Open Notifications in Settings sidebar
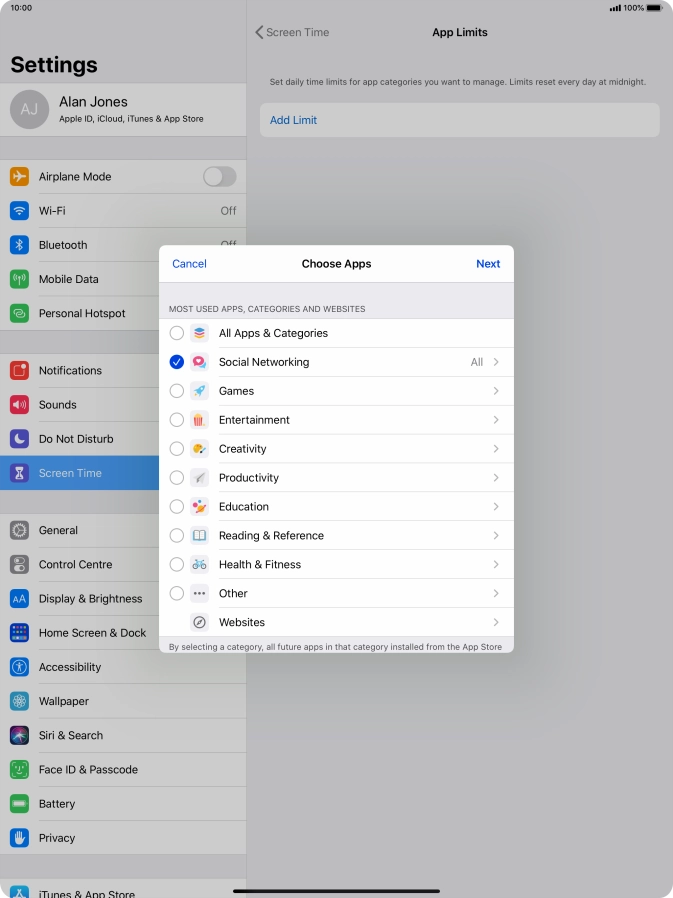The height and width of the screenshot is (898, 673). (x=70, y=370)
